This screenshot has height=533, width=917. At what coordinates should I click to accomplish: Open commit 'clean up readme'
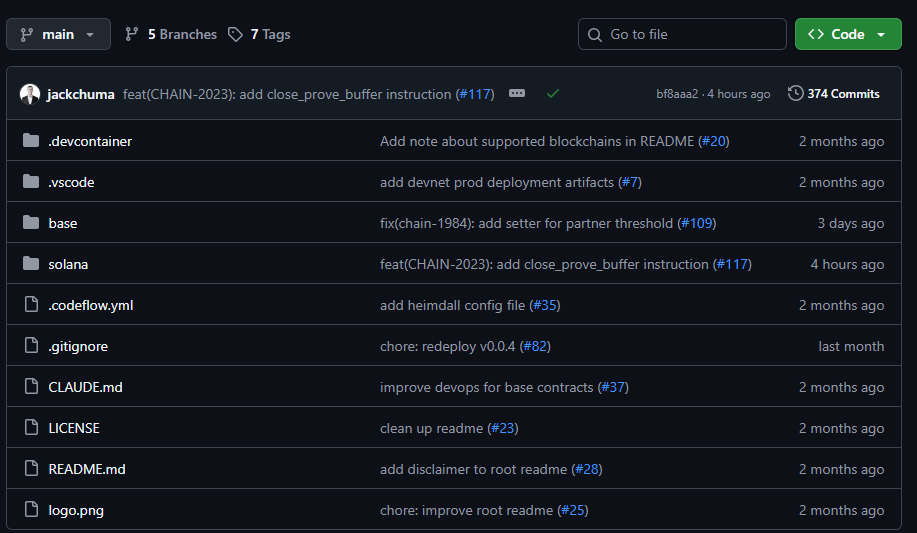pos(432,428)
